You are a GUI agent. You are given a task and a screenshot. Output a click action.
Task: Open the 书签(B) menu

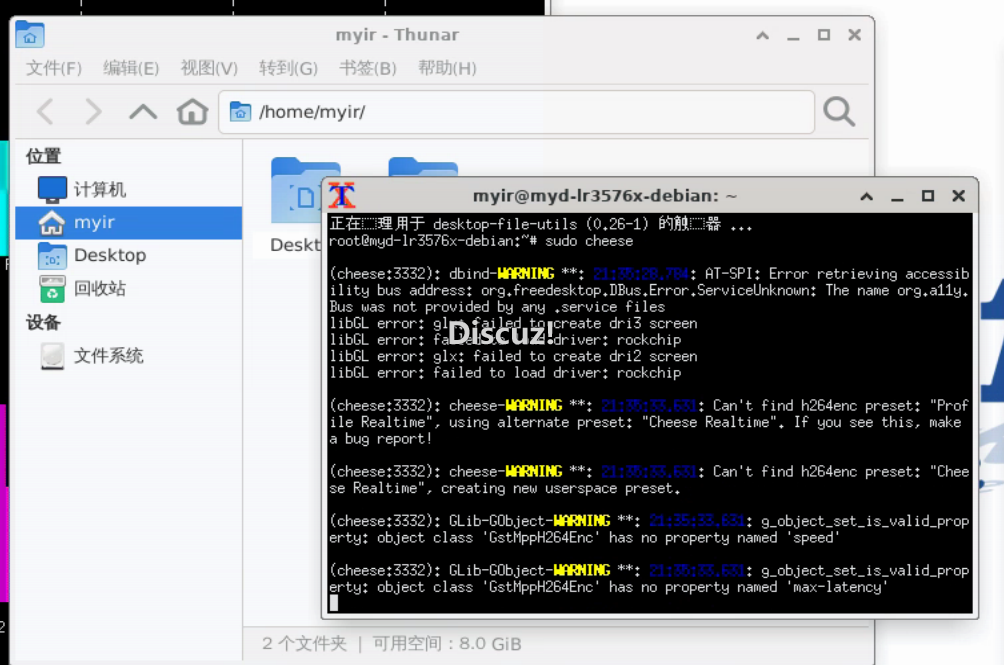point(368,68)
